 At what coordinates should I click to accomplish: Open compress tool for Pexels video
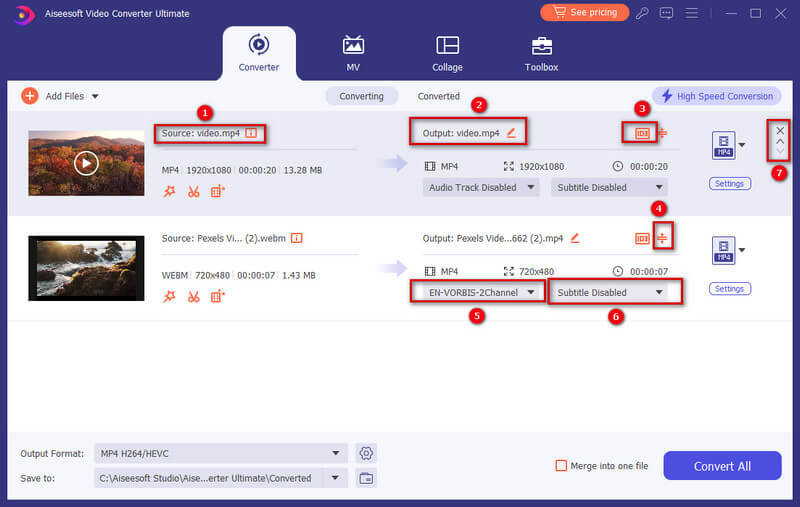pos(662,238)
